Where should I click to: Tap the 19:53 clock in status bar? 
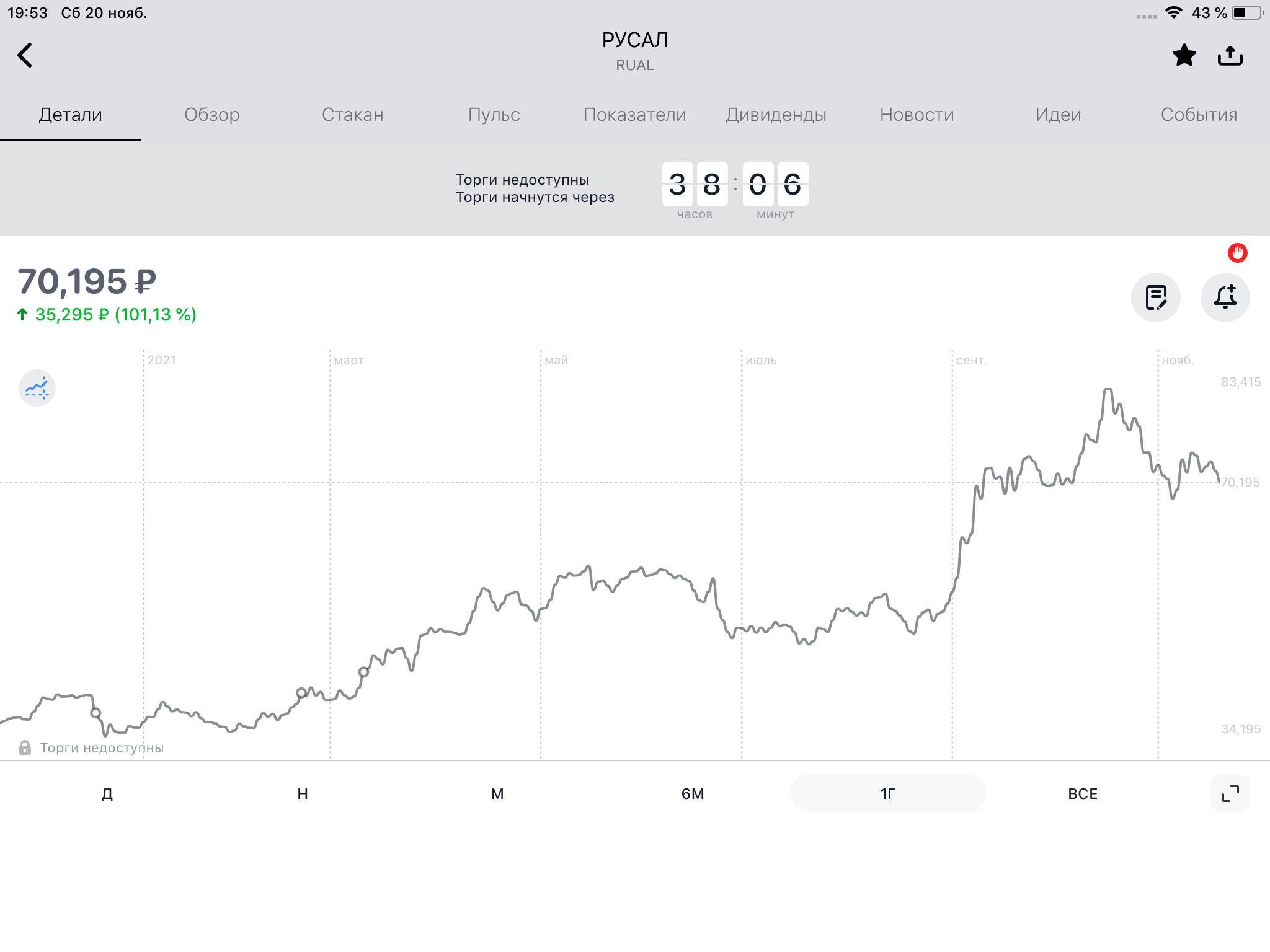[27, 13]
